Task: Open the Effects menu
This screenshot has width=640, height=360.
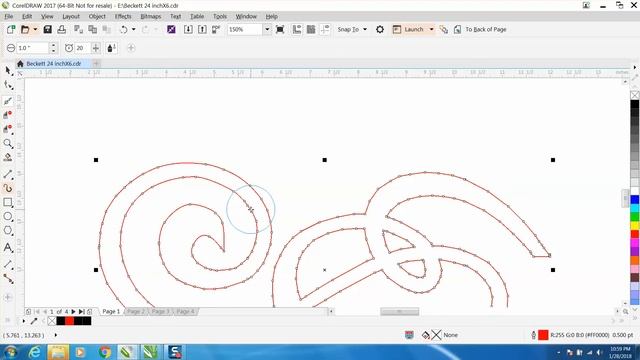Action: [123, 16]
